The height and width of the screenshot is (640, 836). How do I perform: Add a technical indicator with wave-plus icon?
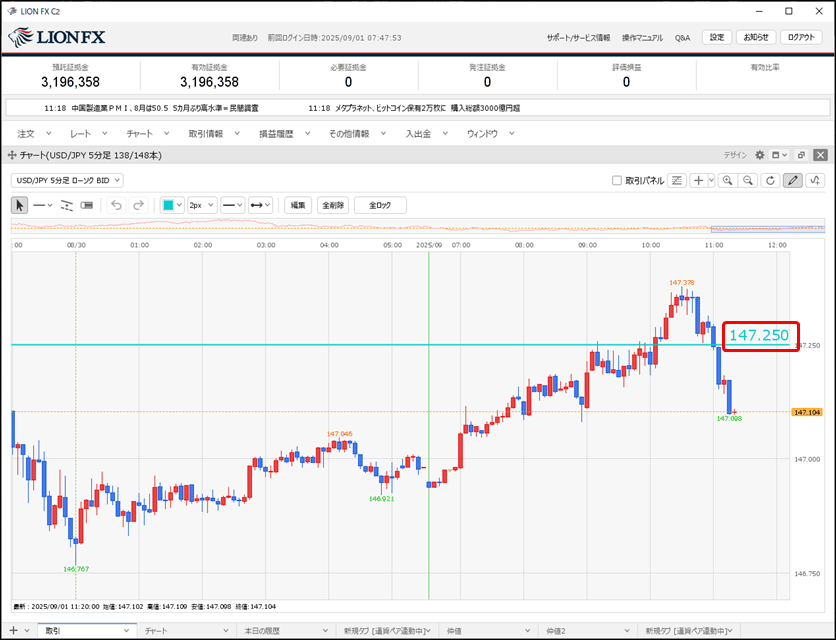tap(815, 181)
